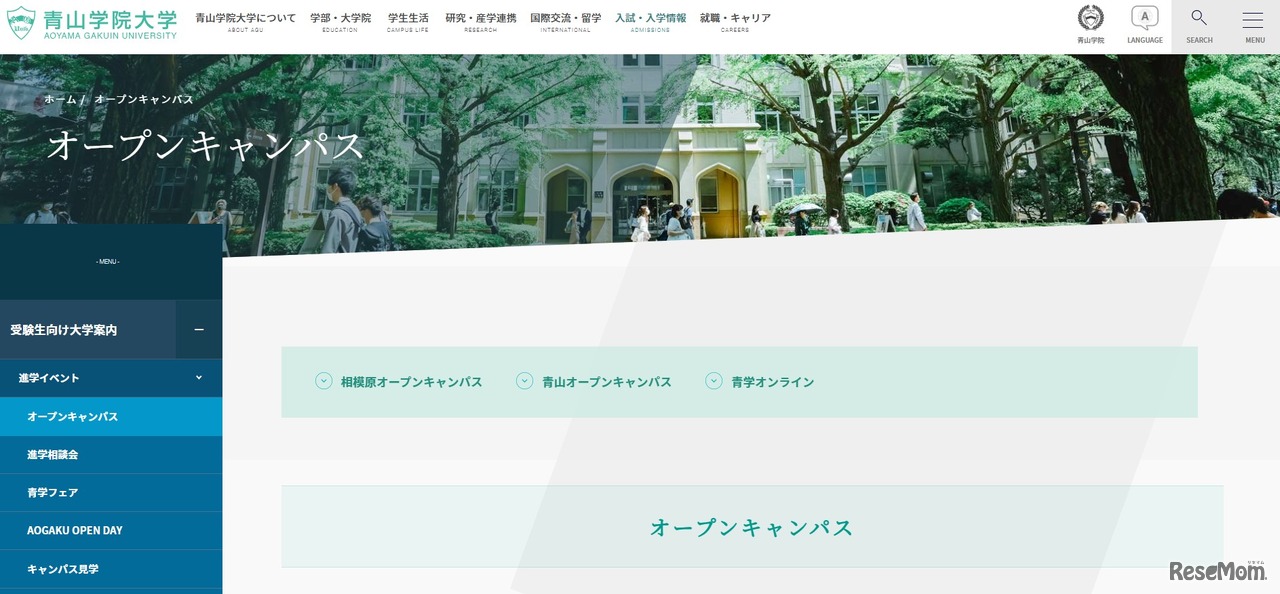1280x594 pixels.
Task: Open 研究・産学連携 menu
Action: (481, 22)
